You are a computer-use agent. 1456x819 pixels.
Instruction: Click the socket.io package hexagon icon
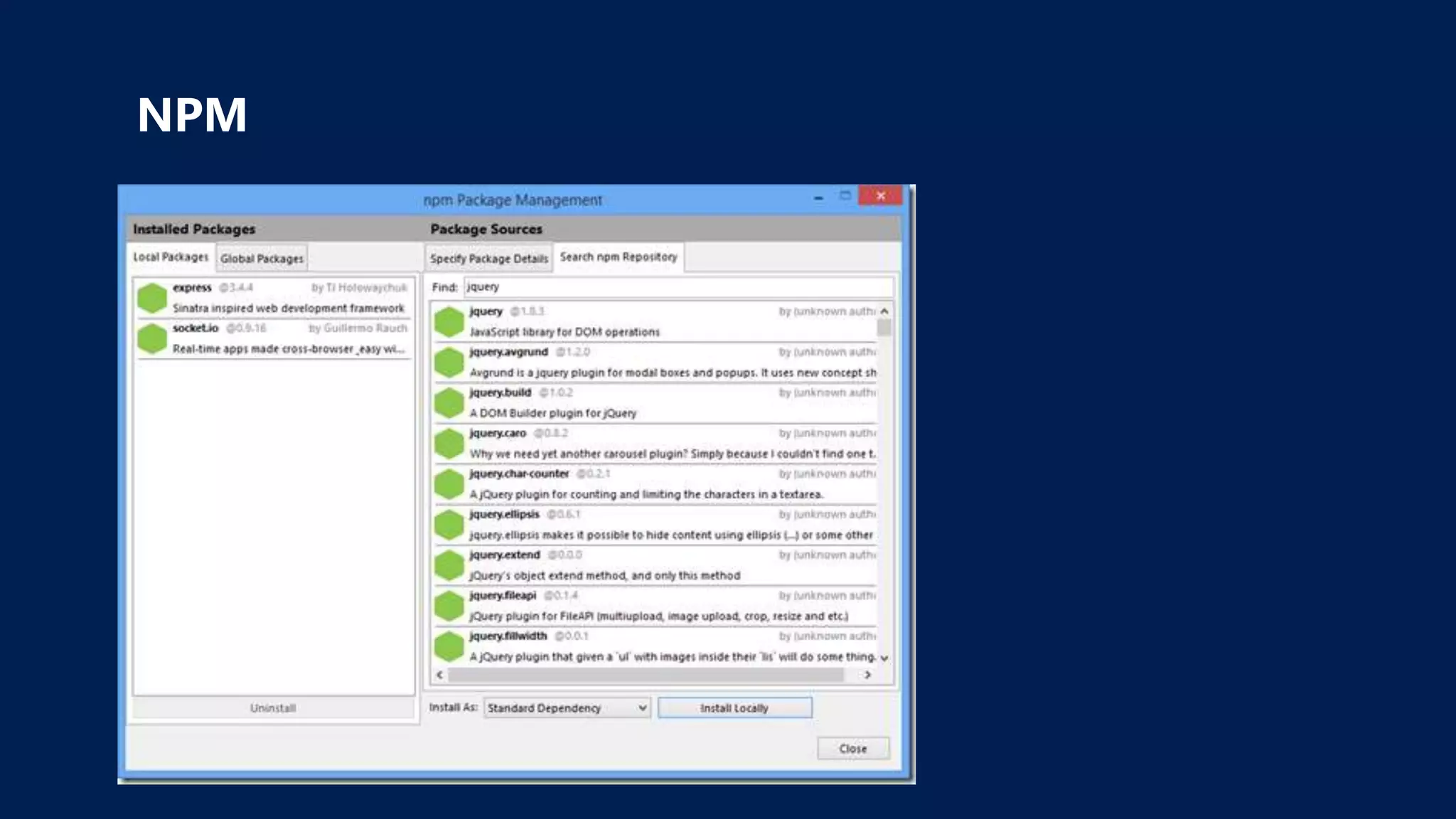click(152, 338)
